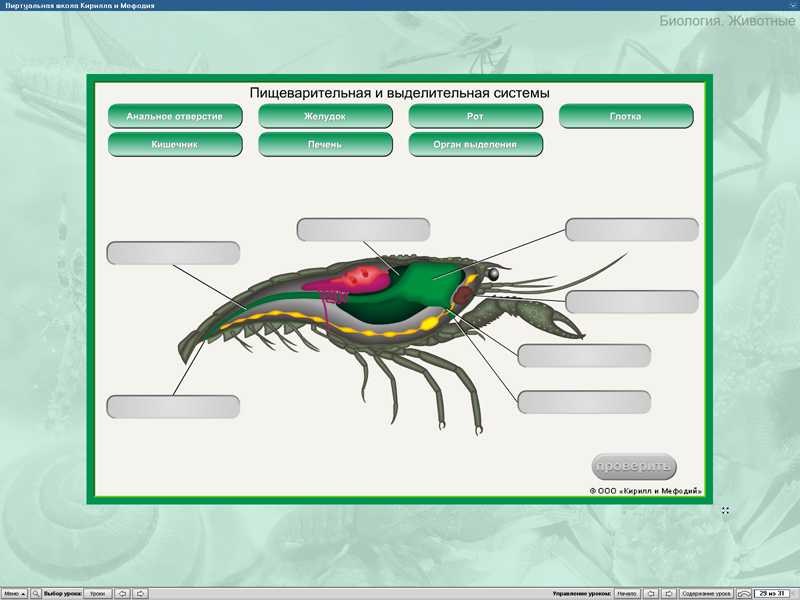Select the Желудок label
The height and width of the screenshot is (600, 800).
[325, 116]
